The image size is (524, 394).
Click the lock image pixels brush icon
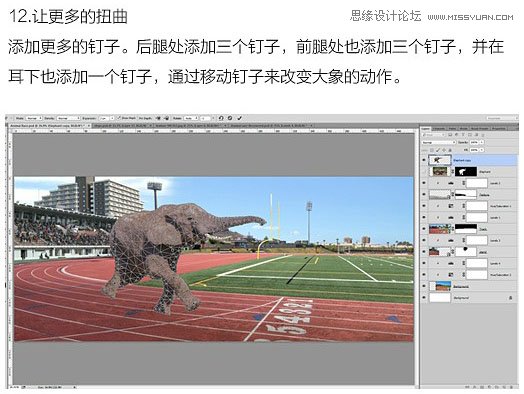pos(438,150)
